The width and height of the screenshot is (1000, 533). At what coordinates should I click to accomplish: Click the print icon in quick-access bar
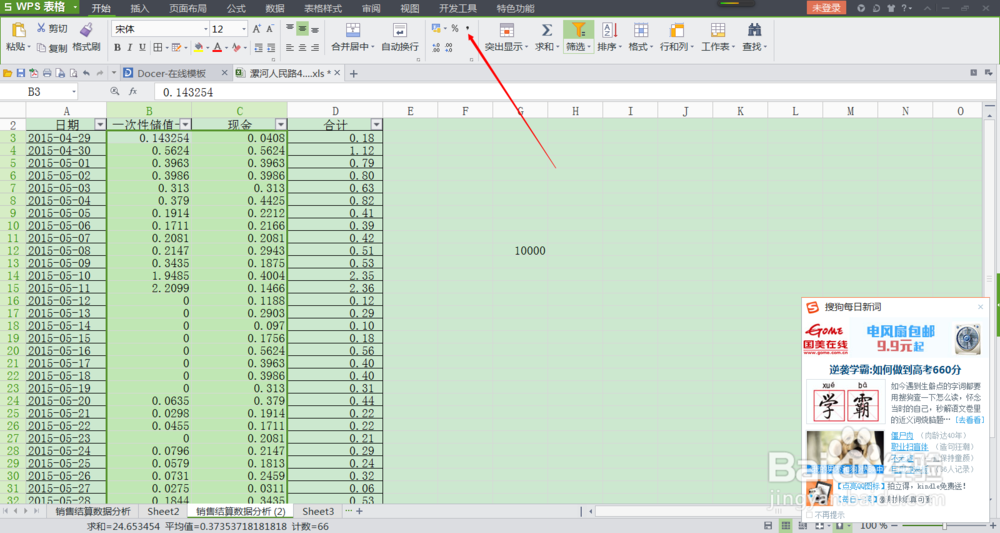point(47,73)
